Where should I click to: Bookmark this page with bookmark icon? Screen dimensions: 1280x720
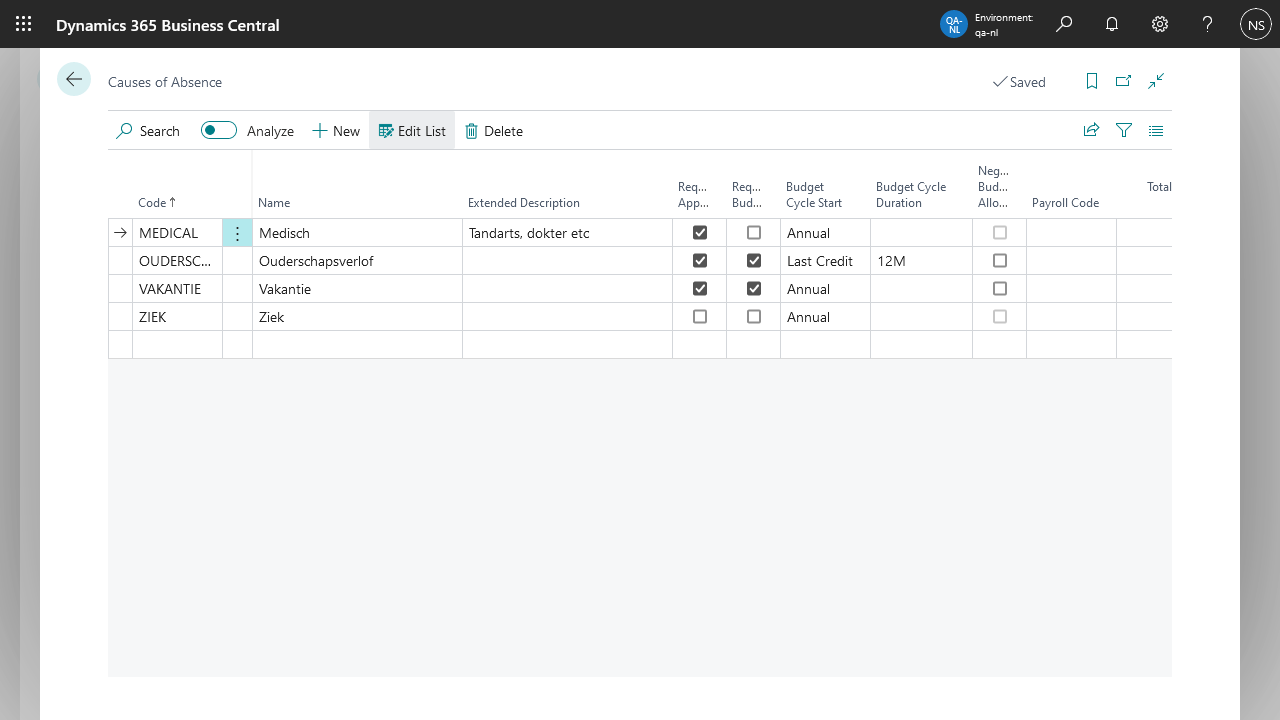click(x=1092, y=81)
